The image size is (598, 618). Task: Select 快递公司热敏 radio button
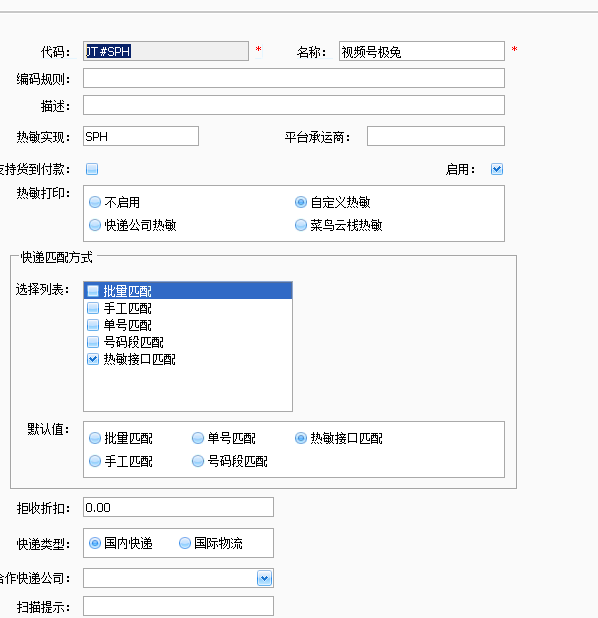click(95, 225)
